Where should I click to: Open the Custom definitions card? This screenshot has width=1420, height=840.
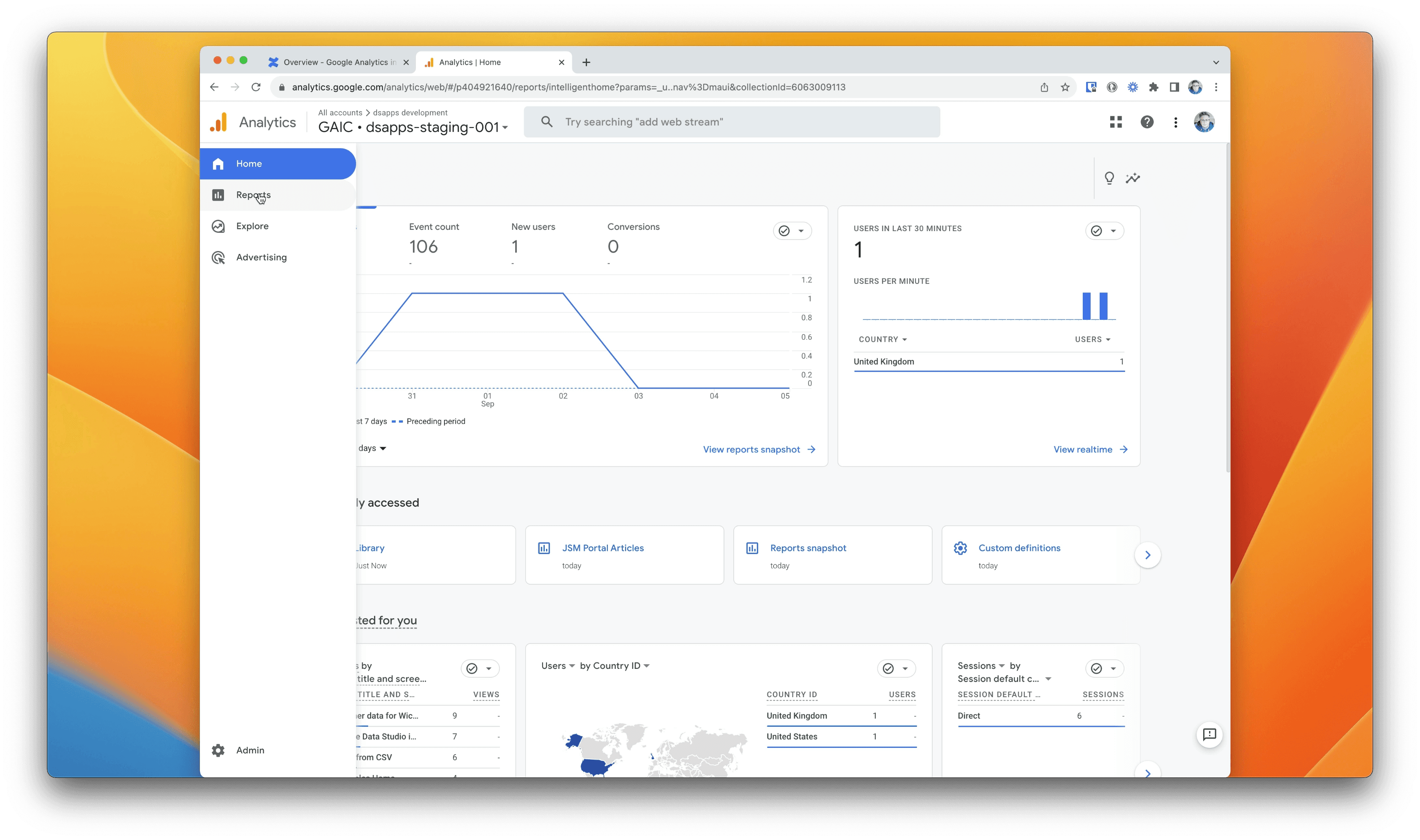point(1040,555)
